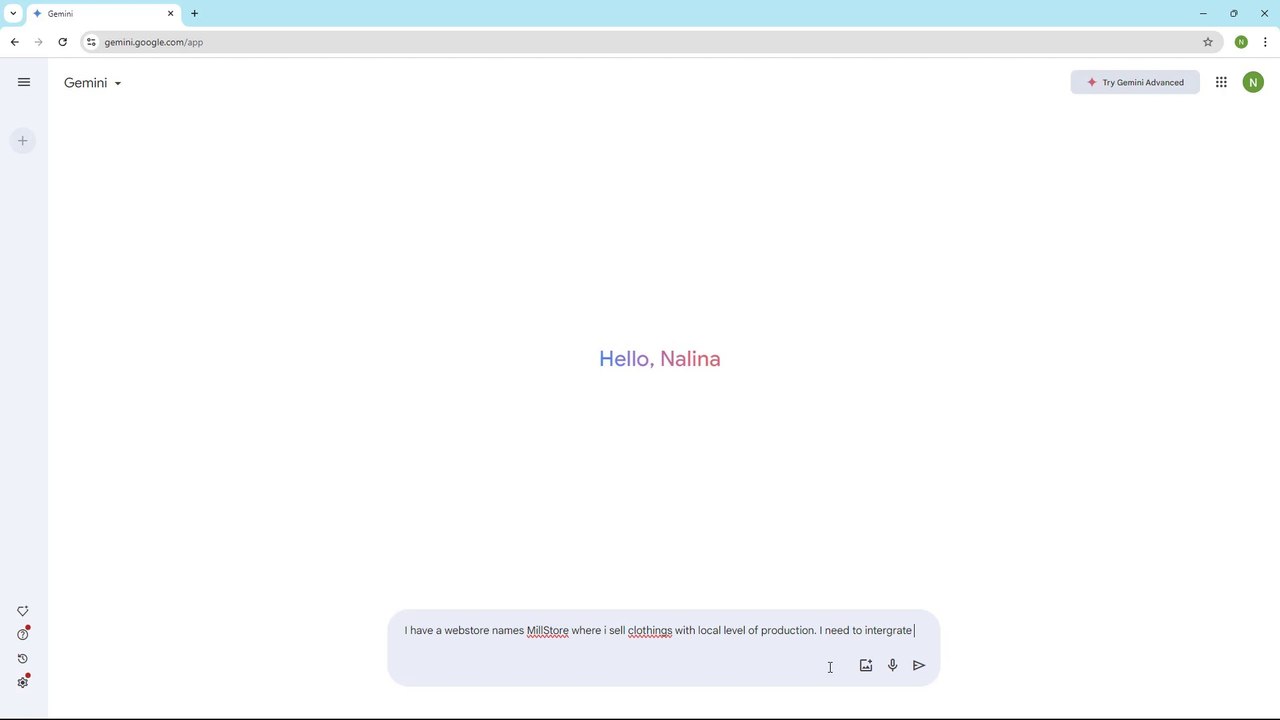Click the misspelled word MillStore
The width and height of the screenshot is (1280, 720).
[x=547, y=631]
